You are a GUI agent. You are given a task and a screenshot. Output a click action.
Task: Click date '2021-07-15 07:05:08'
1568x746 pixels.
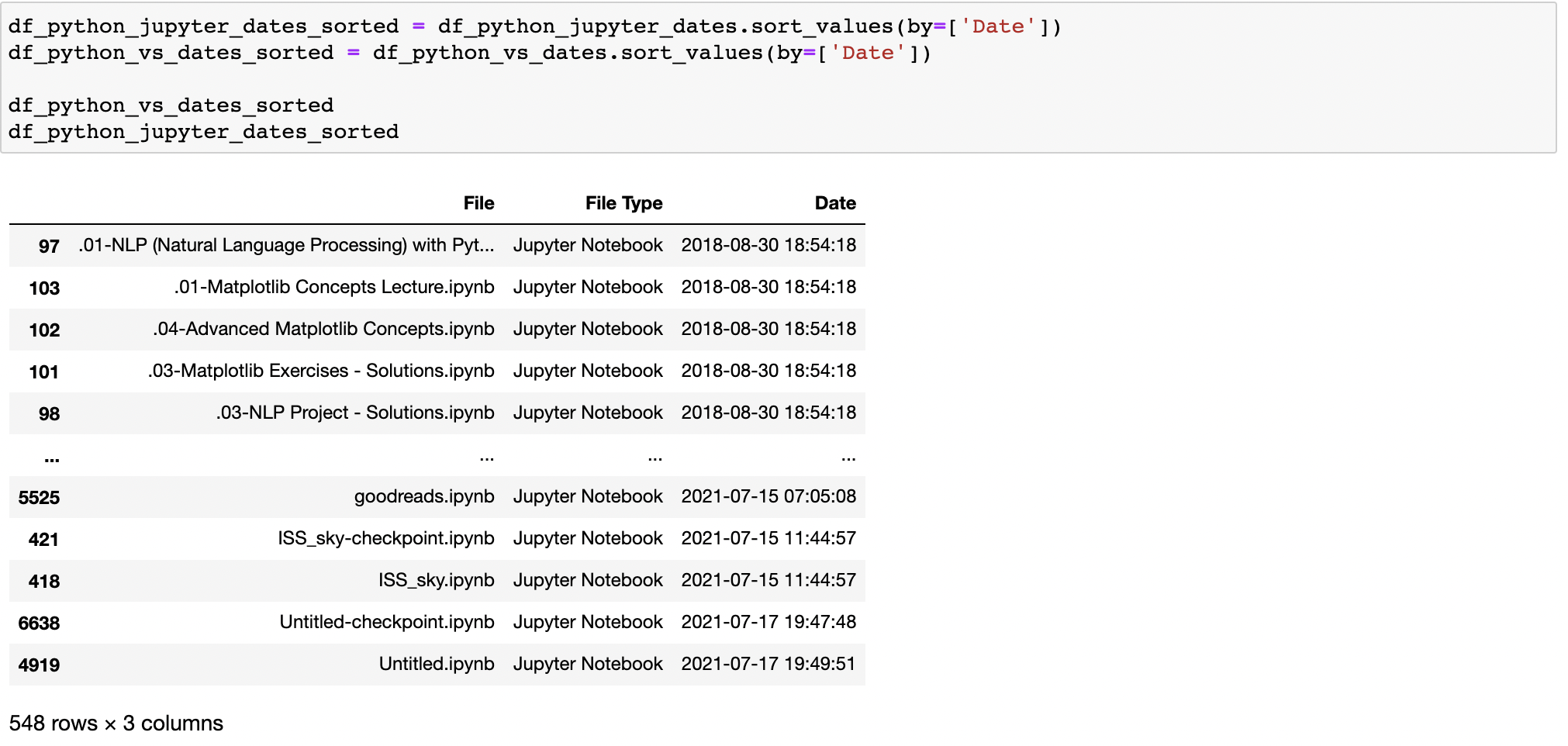click(x=768, y=496)
